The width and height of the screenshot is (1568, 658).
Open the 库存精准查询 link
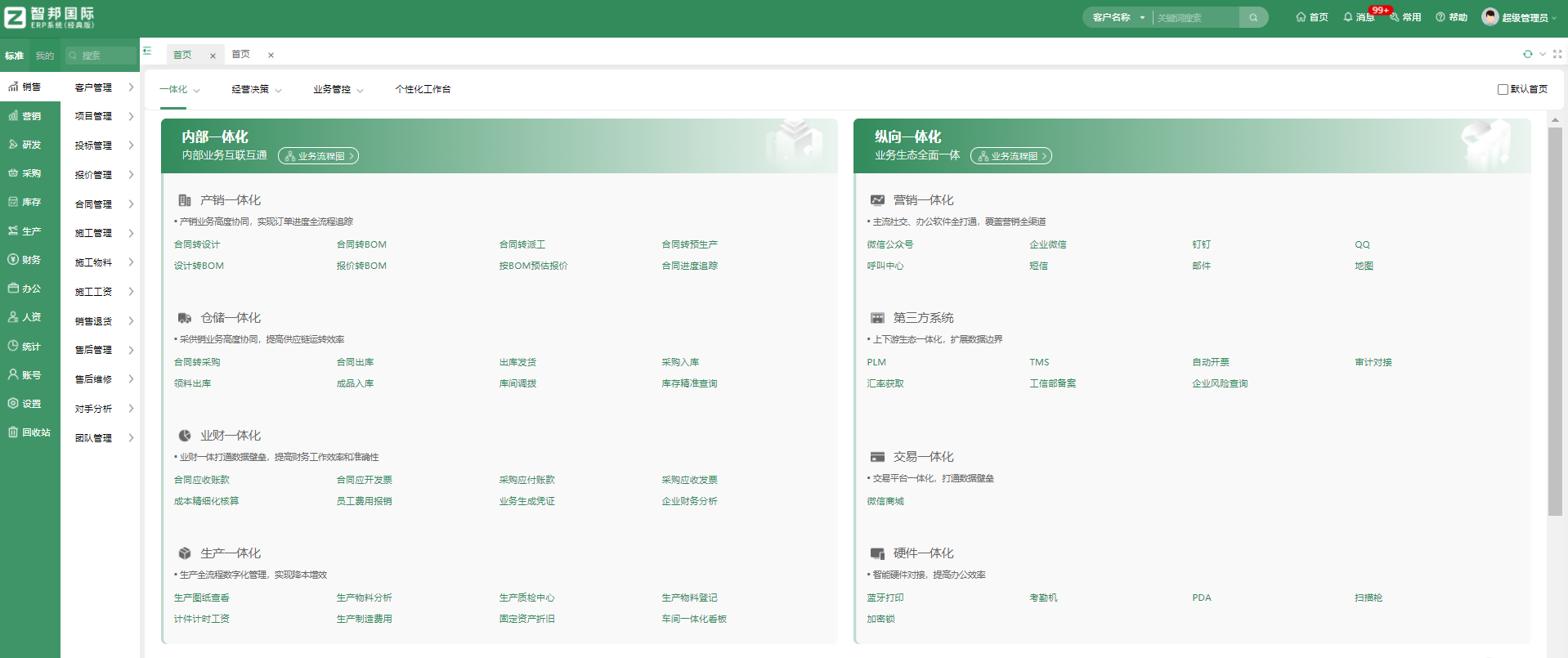tap(689, 383)
